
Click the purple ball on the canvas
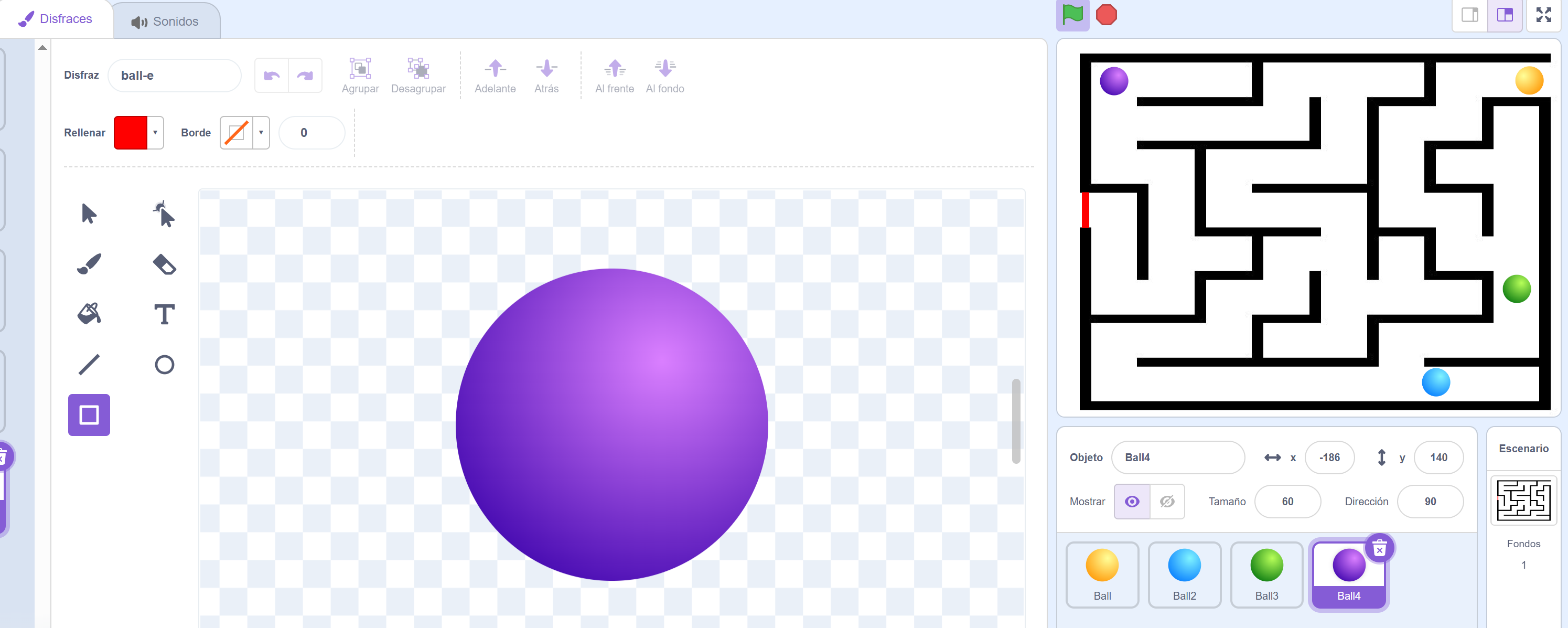coord(612,424)
